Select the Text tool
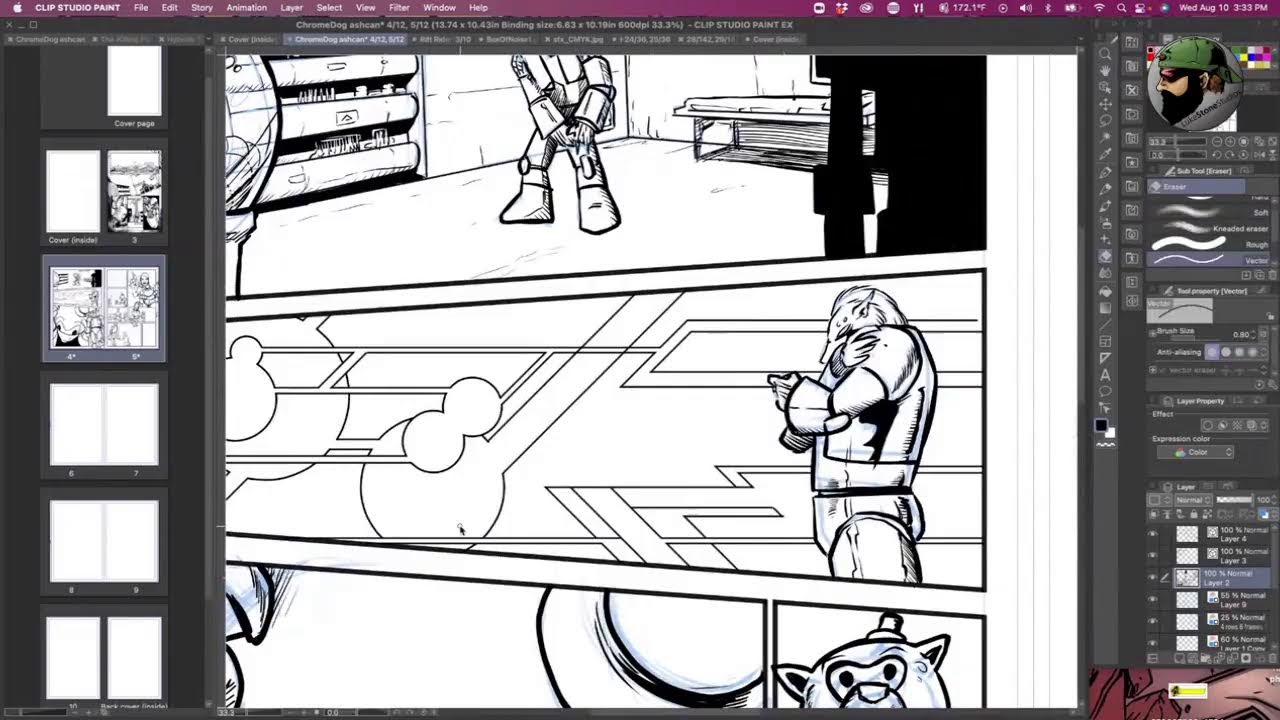The width and height of the screenshot is (1280, 720). coord(1105,375)
